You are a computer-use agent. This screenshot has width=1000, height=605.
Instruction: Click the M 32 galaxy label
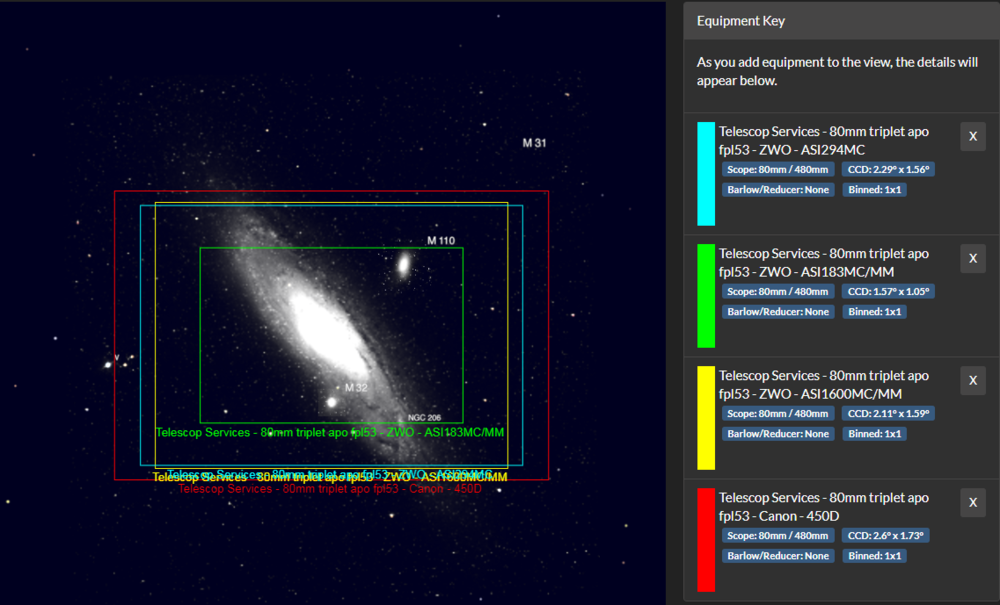point(356,388)
